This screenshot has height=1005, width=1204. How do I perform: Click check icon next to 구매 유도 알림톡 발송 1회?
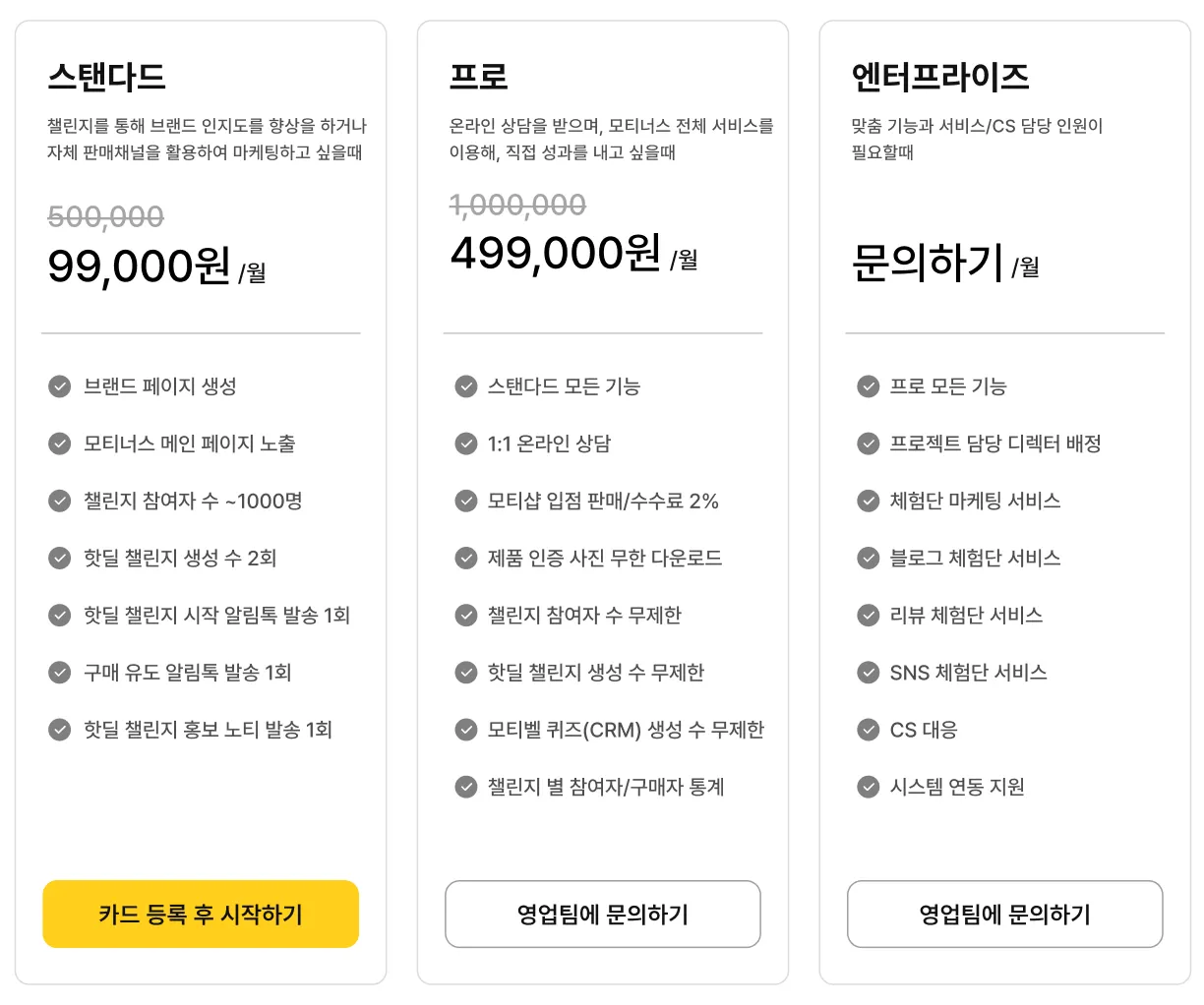pyautogui.click(x=60, y=673)
